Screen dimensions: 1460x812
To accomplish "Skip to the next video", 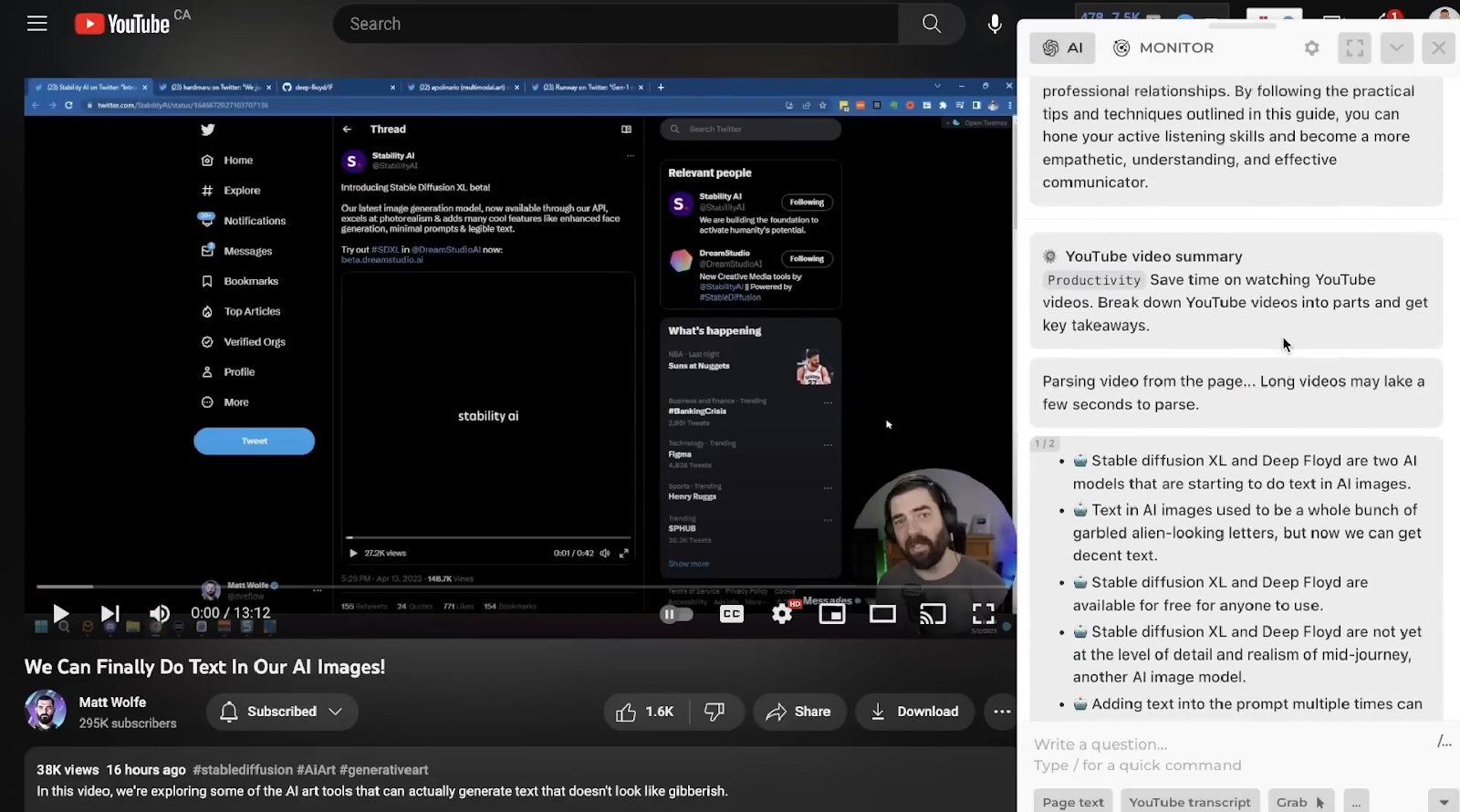I will pos(109,613).
